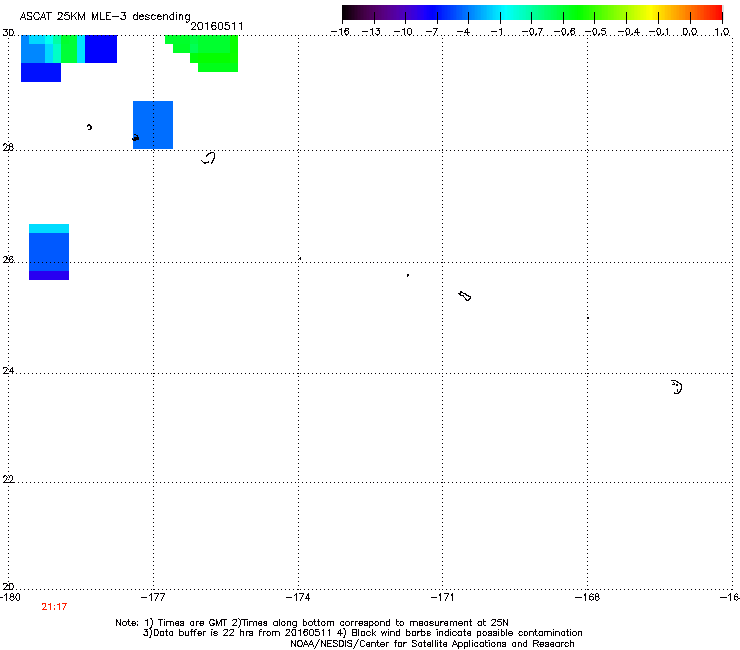Image resolution: width=740 pixels, height=650 pixels.
Task: Click the blue data block at 26N
Action: point(49,252)
